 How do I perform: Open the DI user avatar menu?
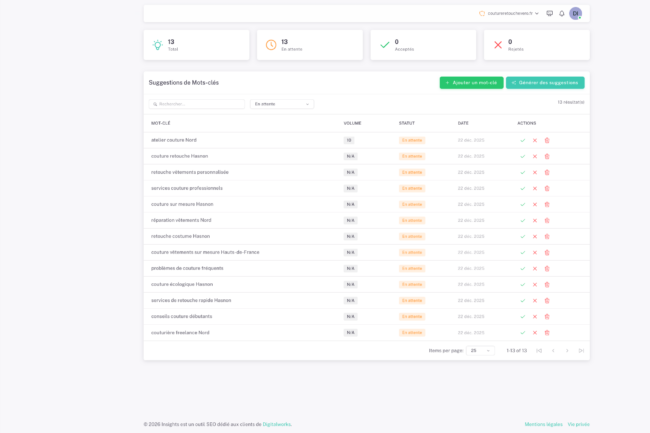[x=575, y=13]
